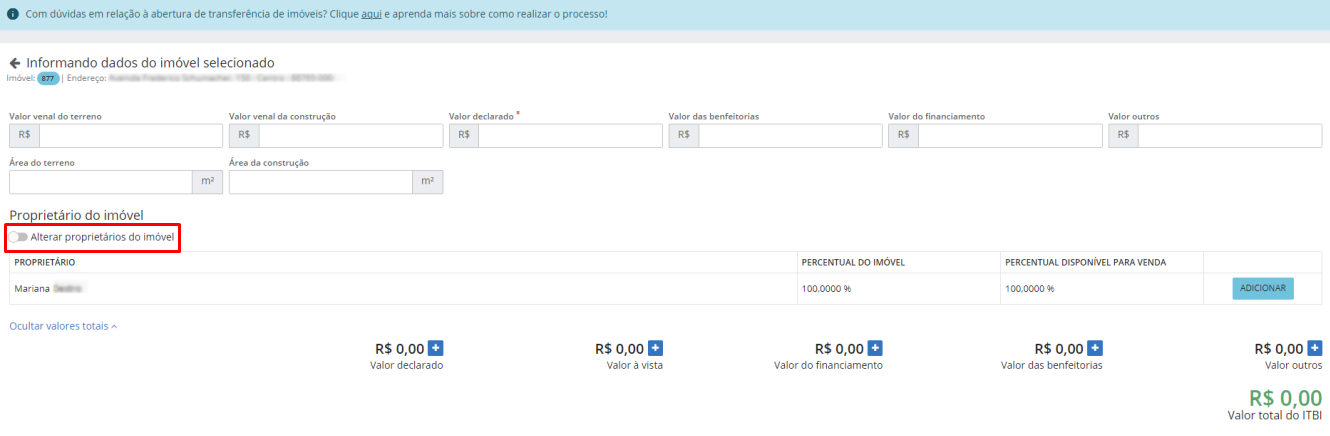Click plus icon for Valor do financiamento total
Image resolution: width=1330 pixels, height=436 pixels.
click(875, 348)
